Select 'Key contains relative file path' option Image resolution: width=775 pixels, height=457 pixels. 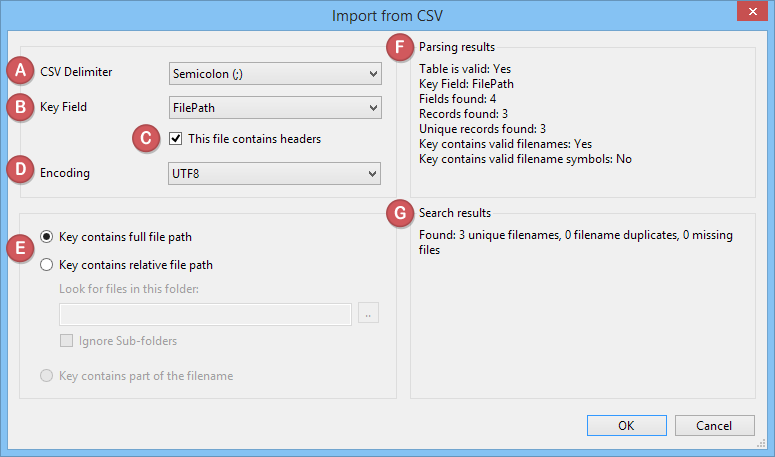(46, 265)
